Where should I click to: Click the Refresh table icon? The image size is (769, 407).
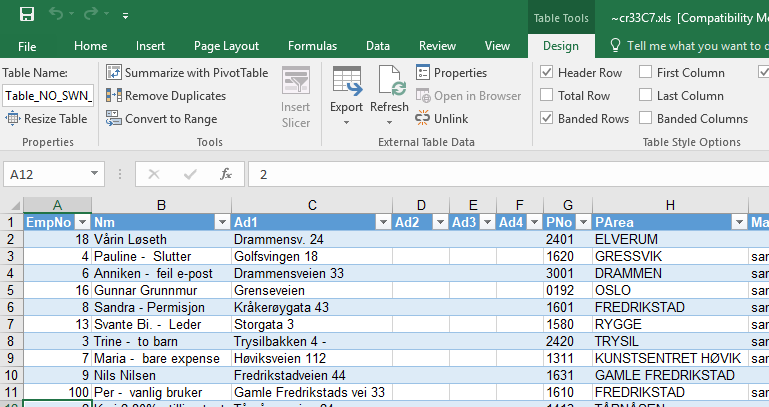click(x=389, y=80)
